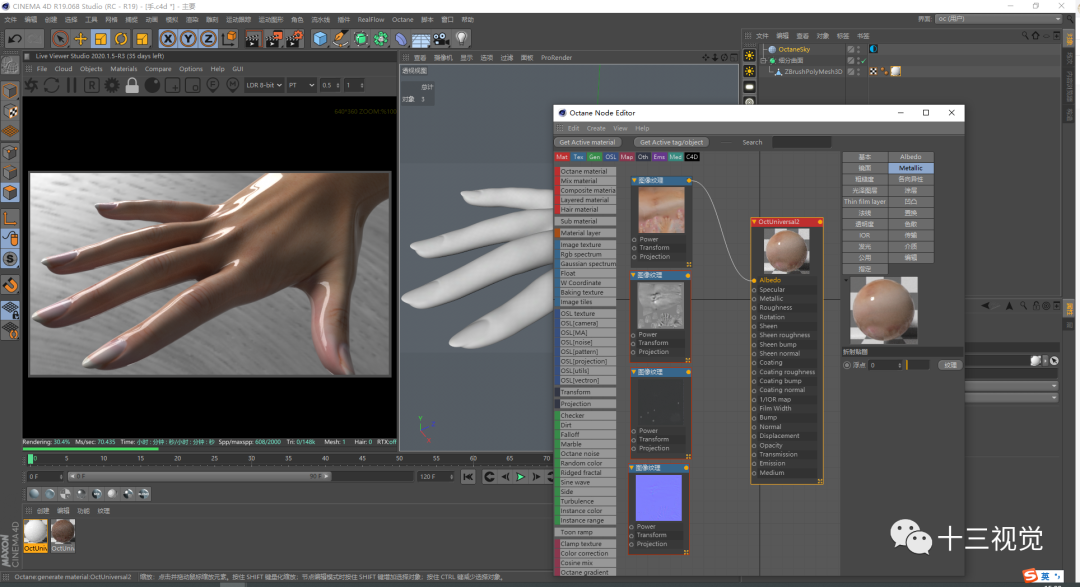Select the float radio button
The image size is (1080, 587).
click(x=847, y=365)
